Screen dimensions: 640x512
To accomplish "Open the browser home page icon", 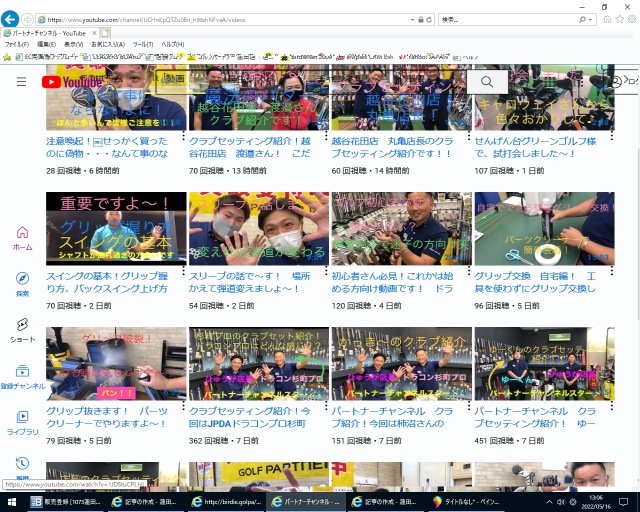I will 607,19.
